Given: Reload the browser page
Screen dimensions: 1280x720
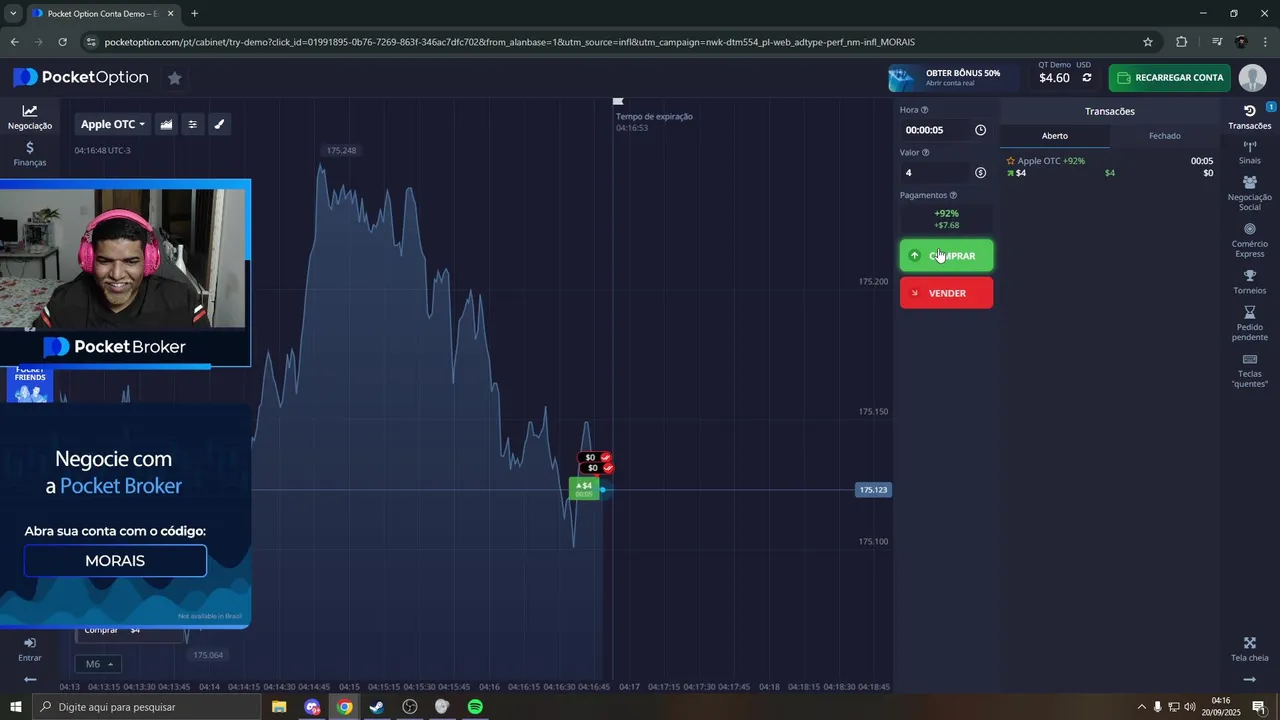Looking at the screenshot, I should click(x=62, y=42).
